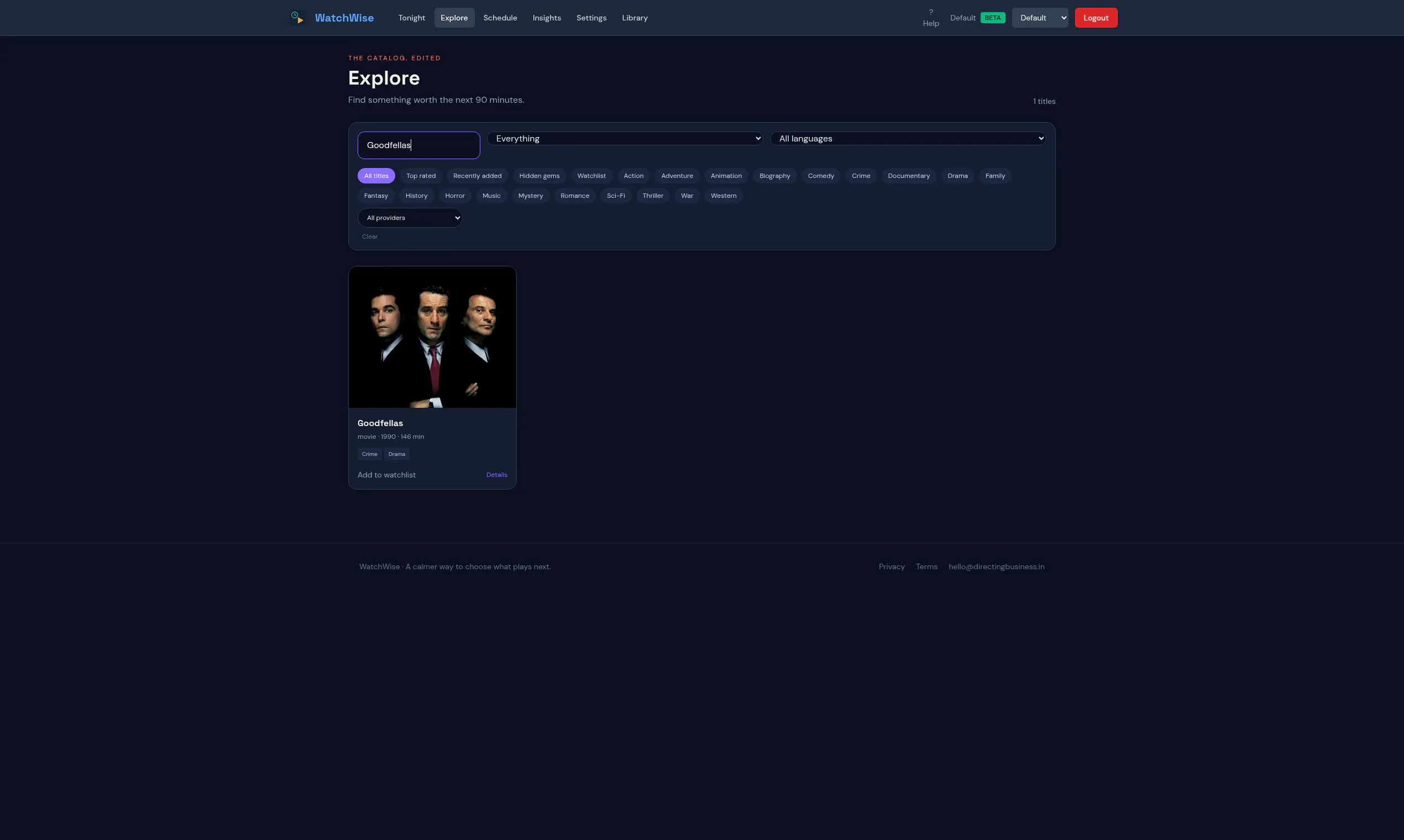Screen dimensions: 1404x840
Task: Toggle the Music genre chip
Action: pos(491,195)
